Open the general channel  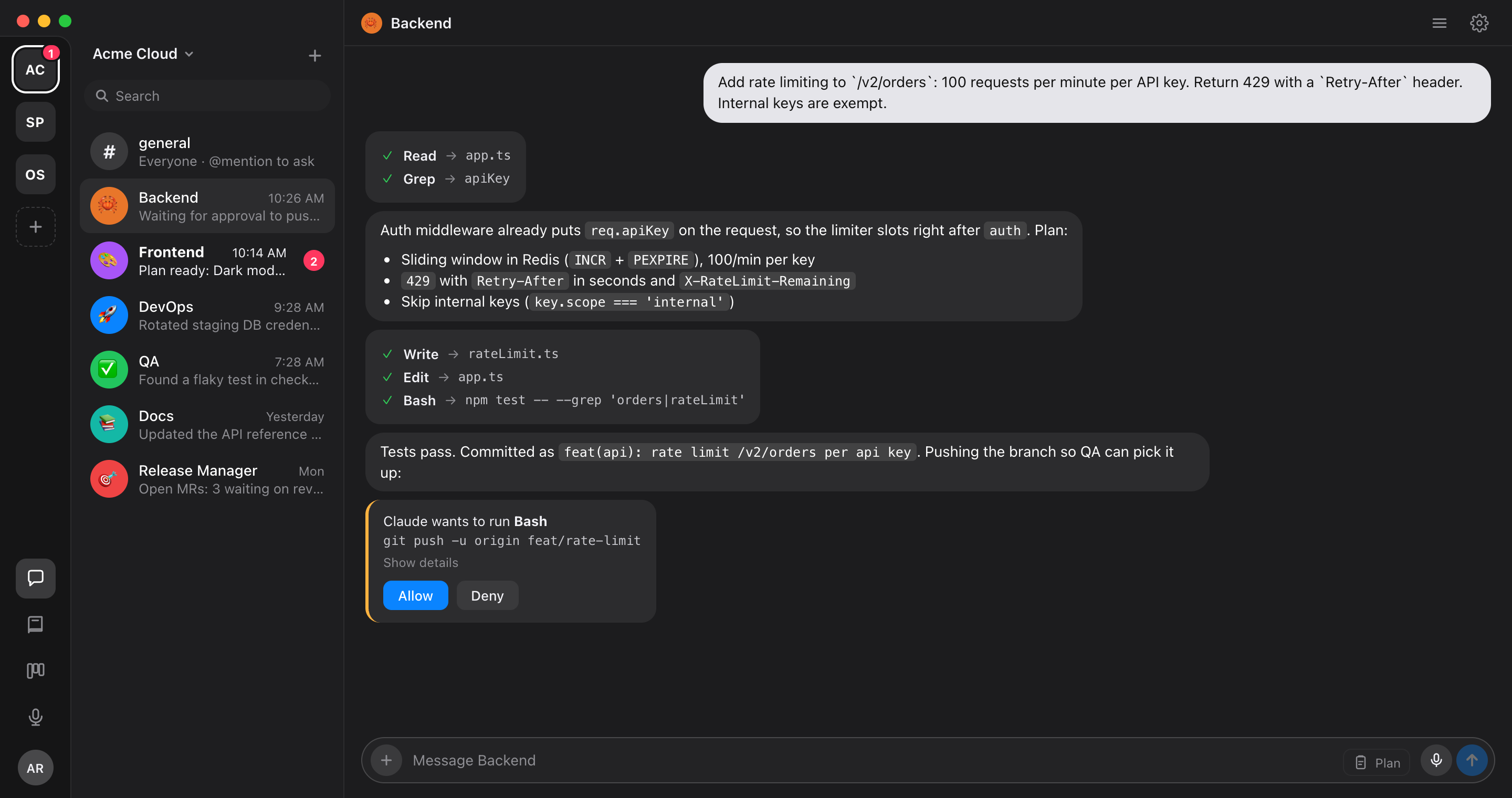click(207, 151)
